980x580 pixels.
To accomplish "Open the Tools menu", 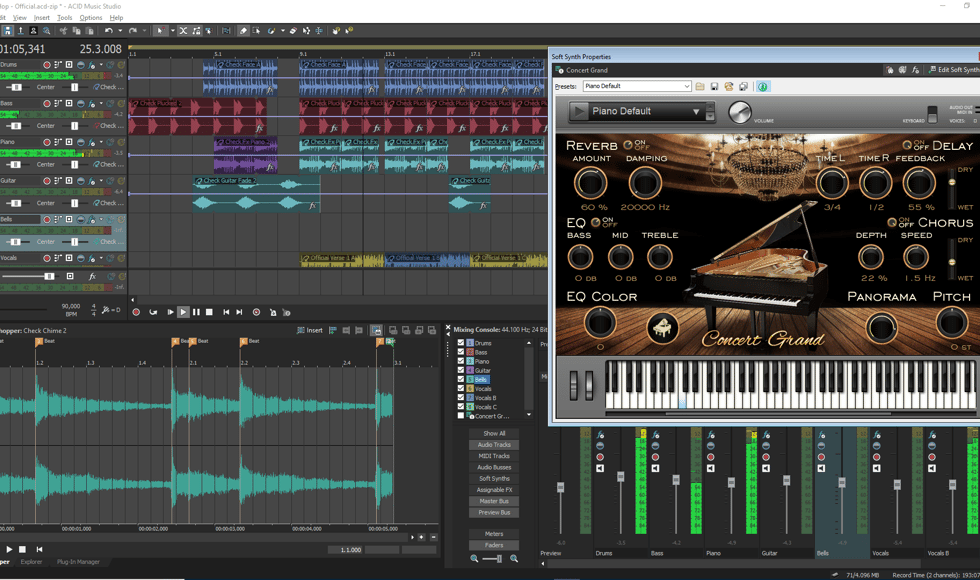I will pos(65,18).
